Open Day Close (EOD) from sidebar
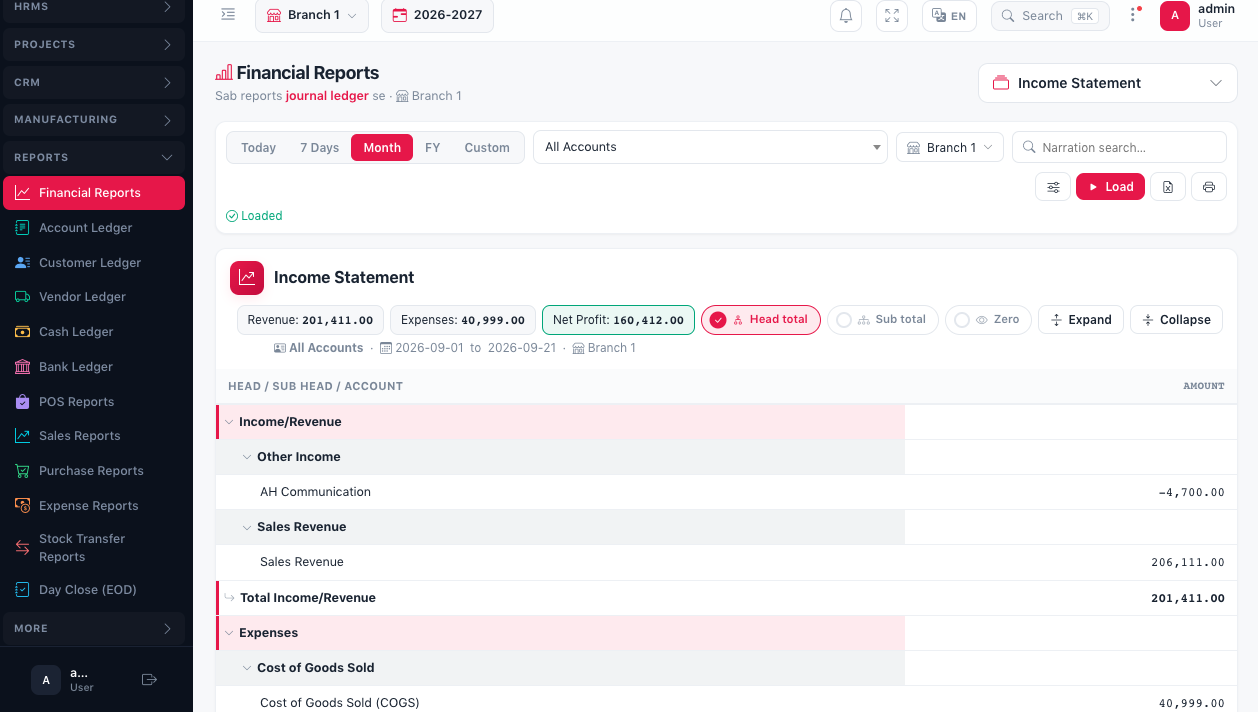The image size is (1258, 712). (x=94, y=590)
